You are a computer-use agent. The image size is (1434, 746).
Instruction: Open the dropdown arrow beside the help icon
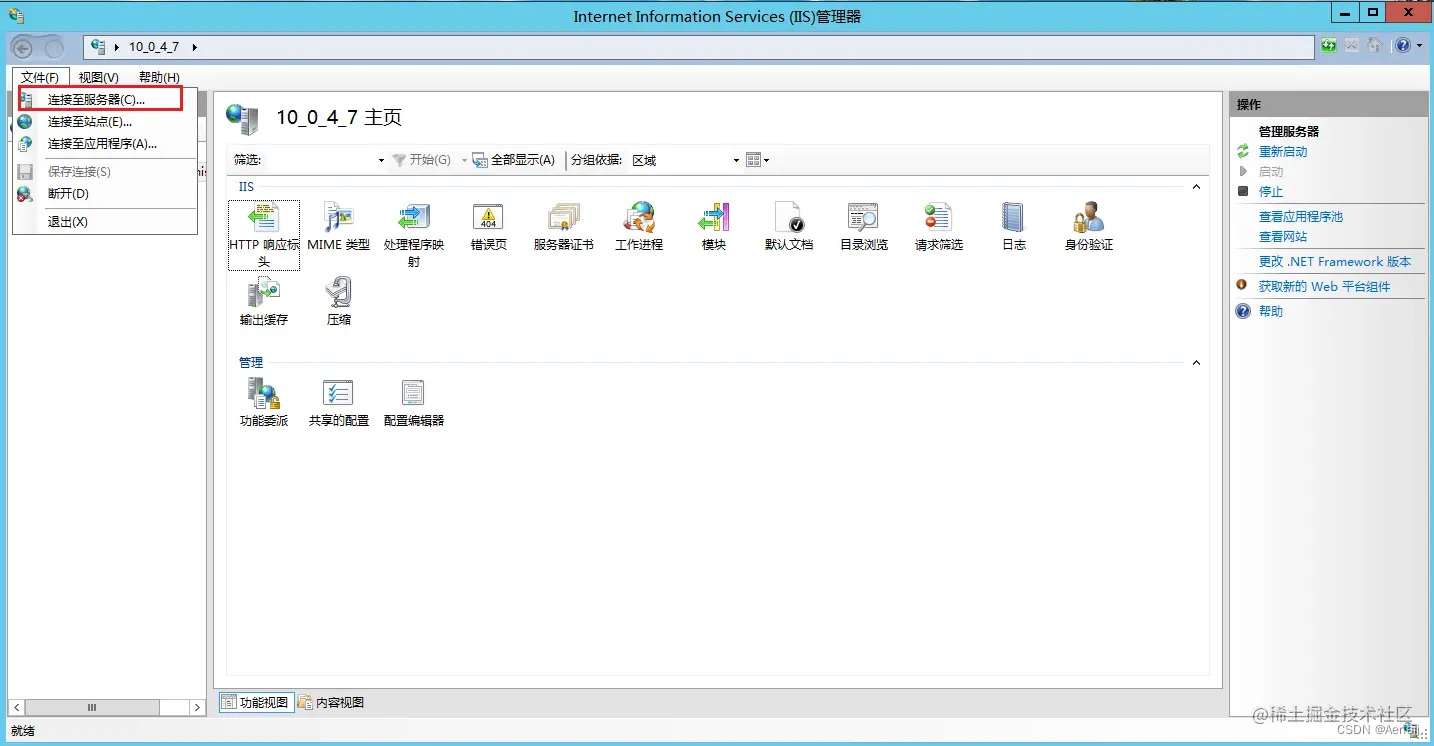click(1419, 46)
